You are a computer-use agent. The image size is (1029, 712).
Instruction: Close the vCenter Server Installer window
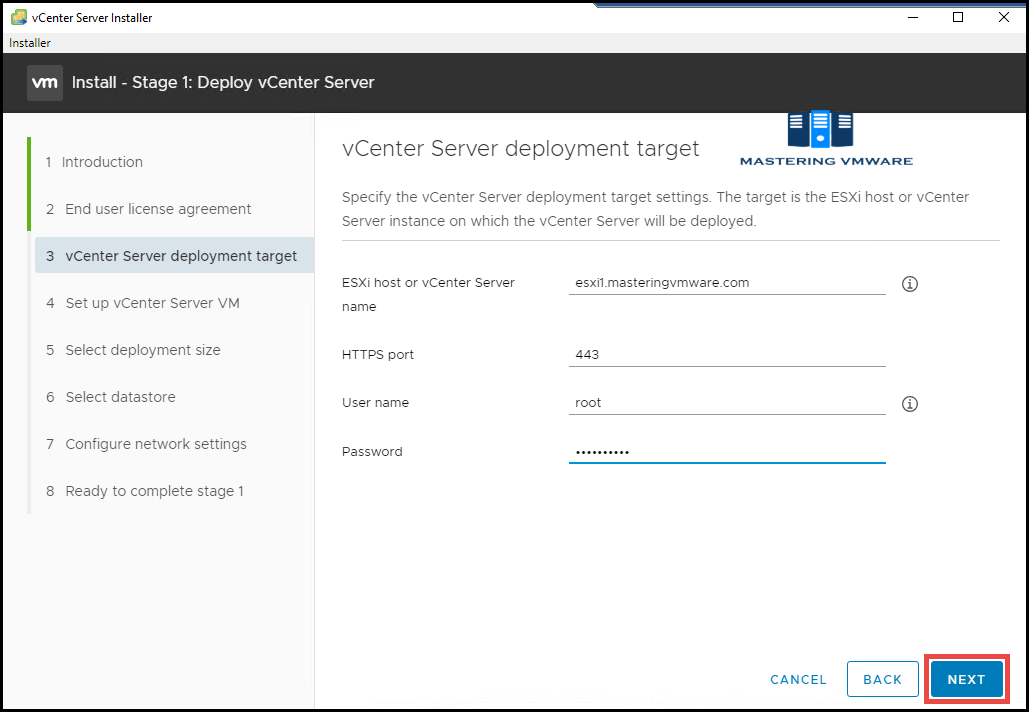tap(1003, 18)
